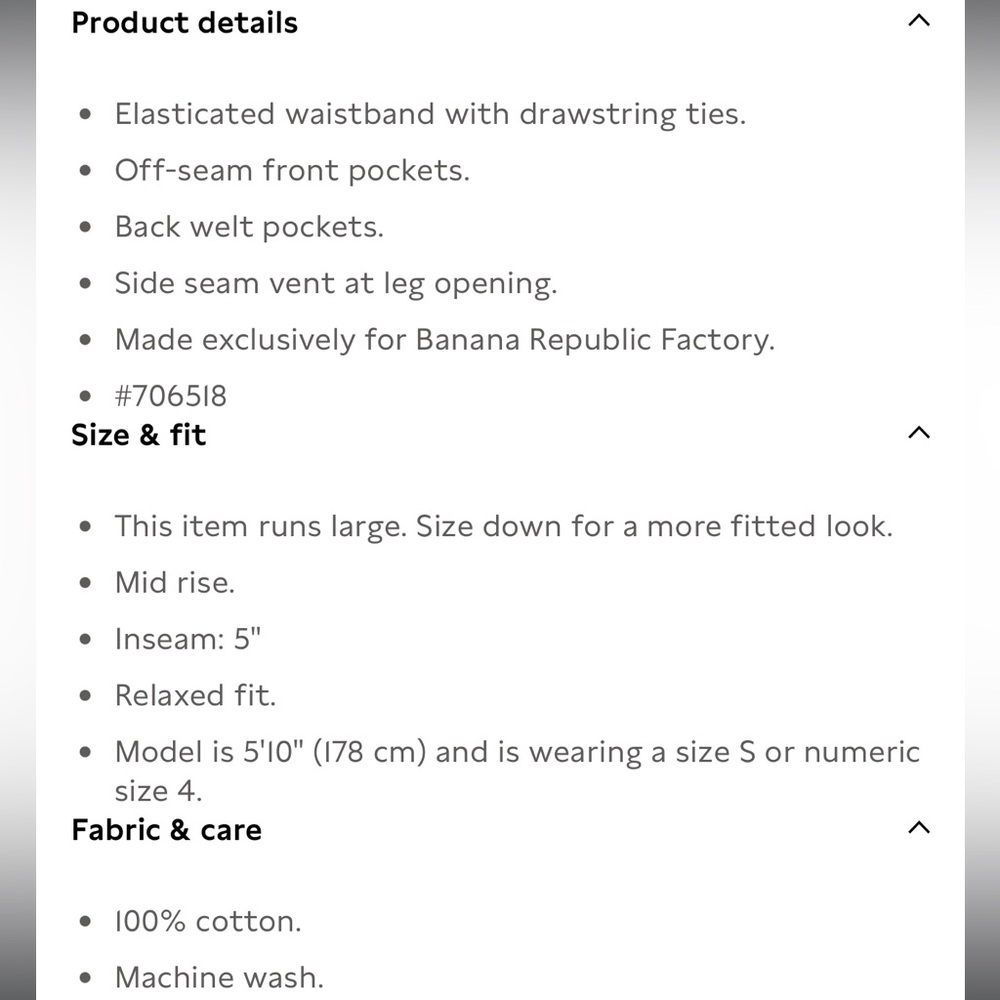Click Made exclusively for Banana Republic Factory
This screenshot has width=1000, height=1000.
(445, 339)
